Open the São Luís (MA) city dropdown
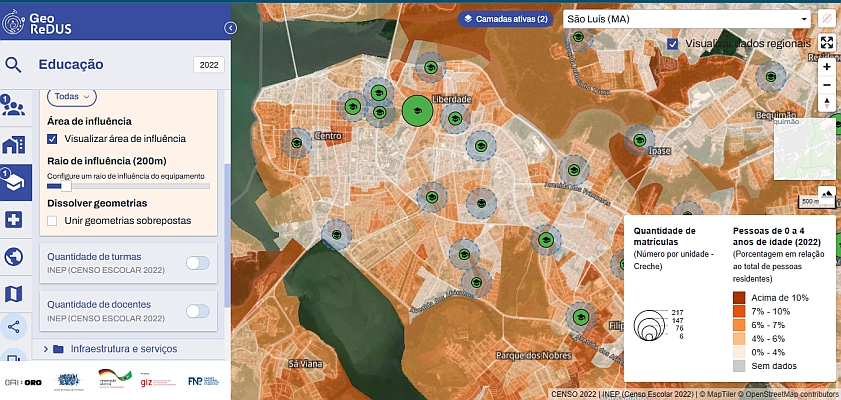The image size is (841, 400). coord(685,19)
